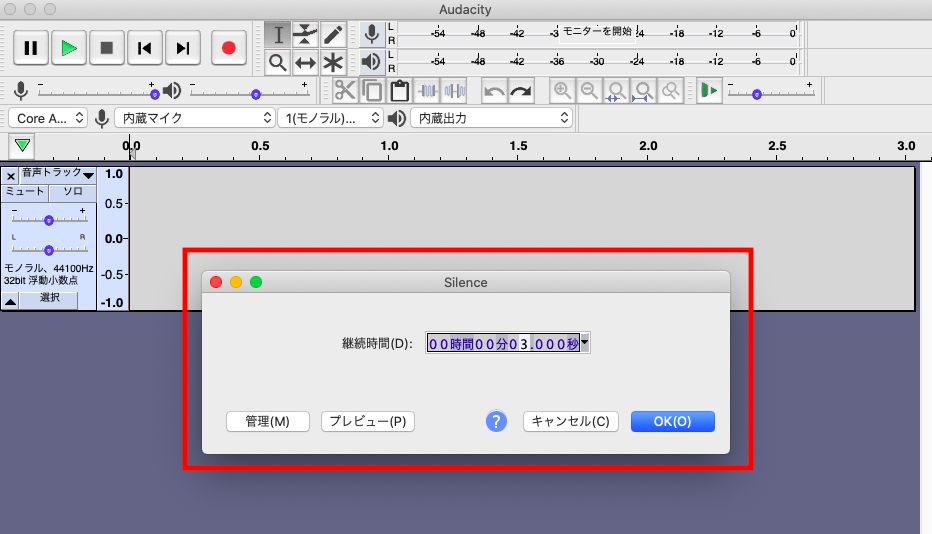Image resolution: width=932 pixels, height=534 pixels.
Task: Click the Silence audio icon
Action: (x=455, y=91)
